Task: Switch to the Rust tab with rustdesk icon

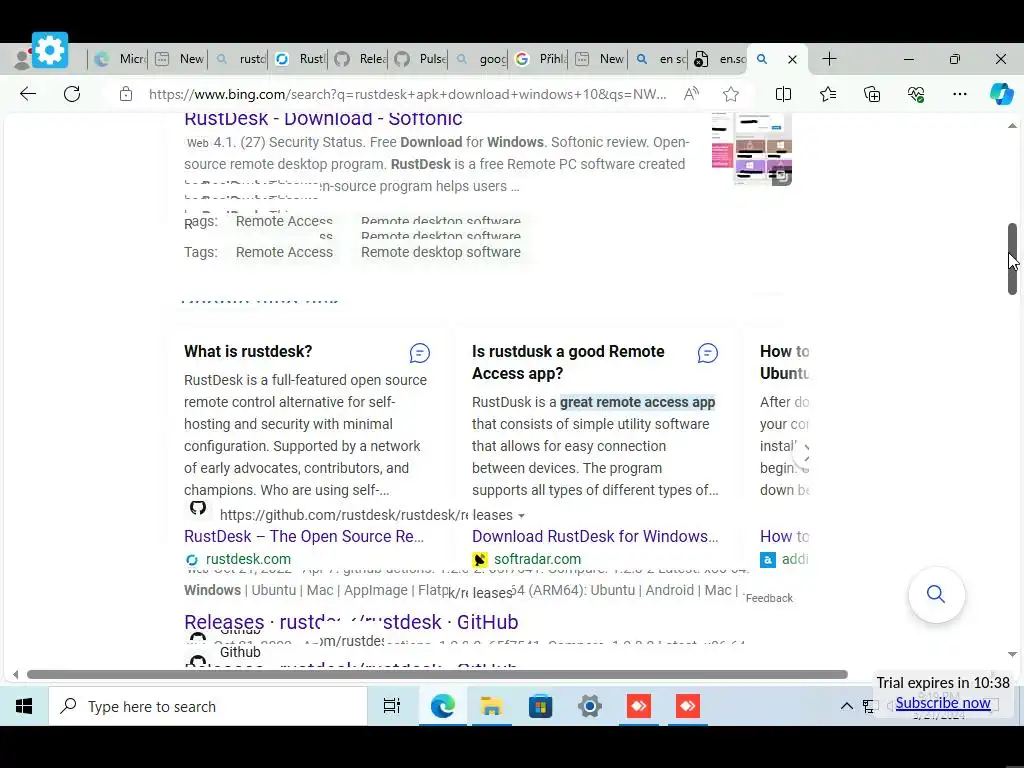Action: point(300,59)
